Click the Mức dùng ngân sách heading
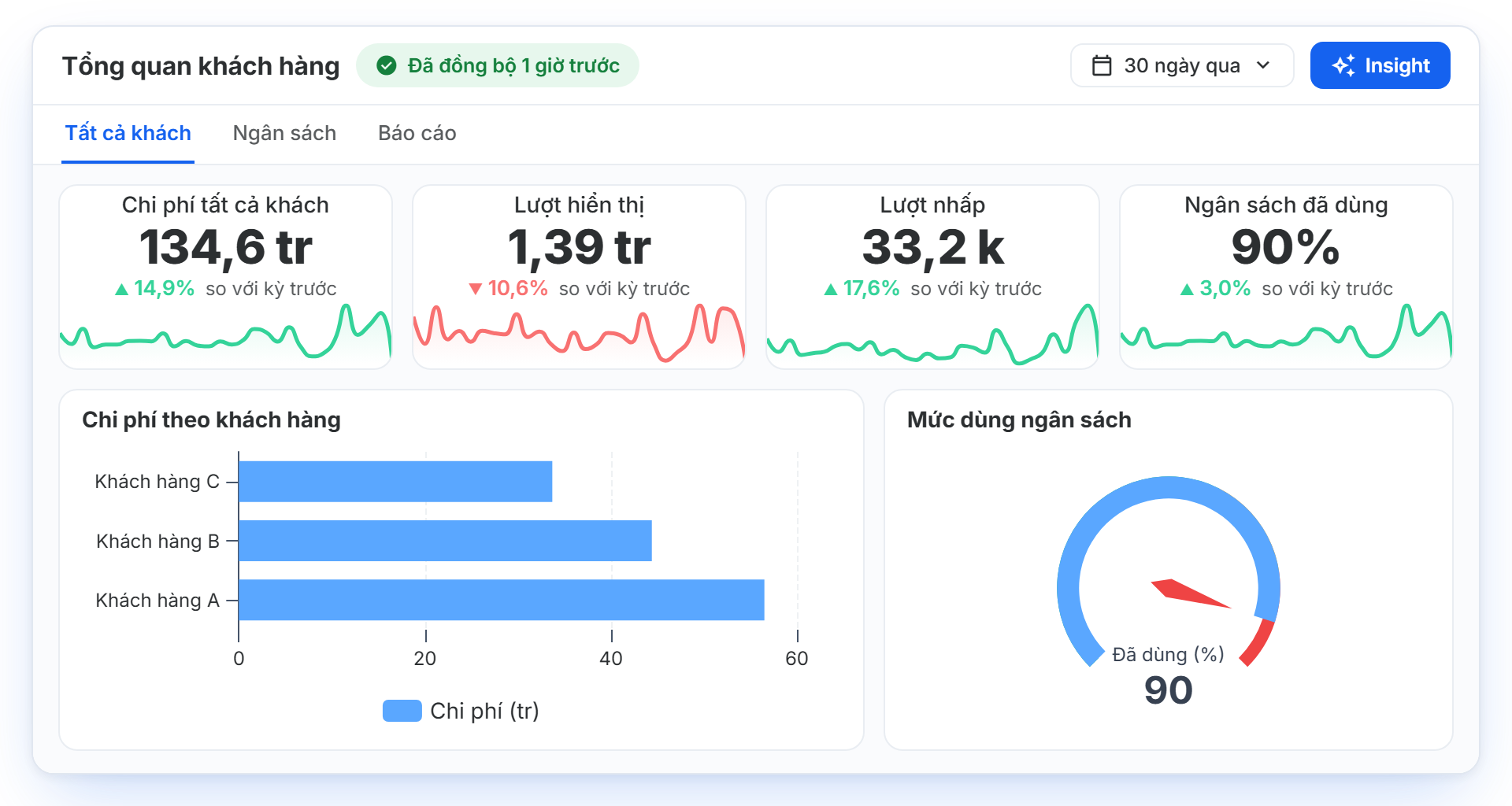 tap(1019, 420)
